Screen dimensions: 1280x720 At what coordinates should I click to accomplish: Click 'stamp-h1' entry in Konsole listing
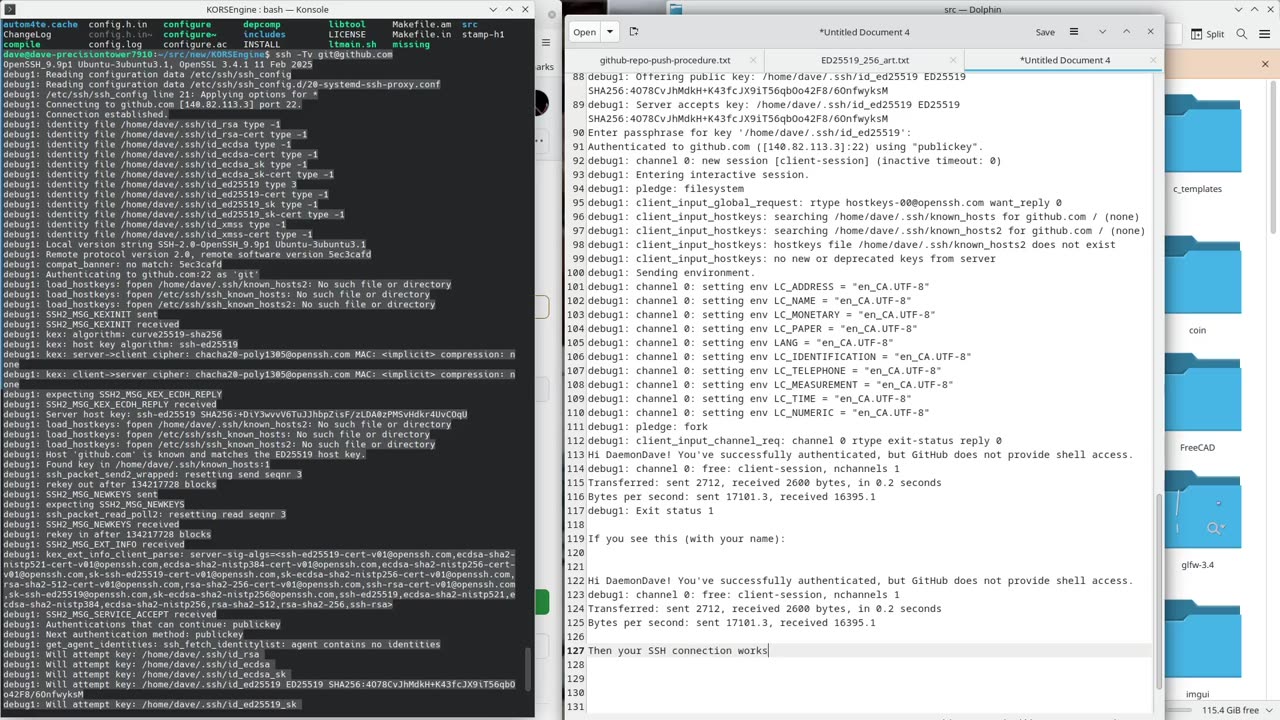coord(483,34)
